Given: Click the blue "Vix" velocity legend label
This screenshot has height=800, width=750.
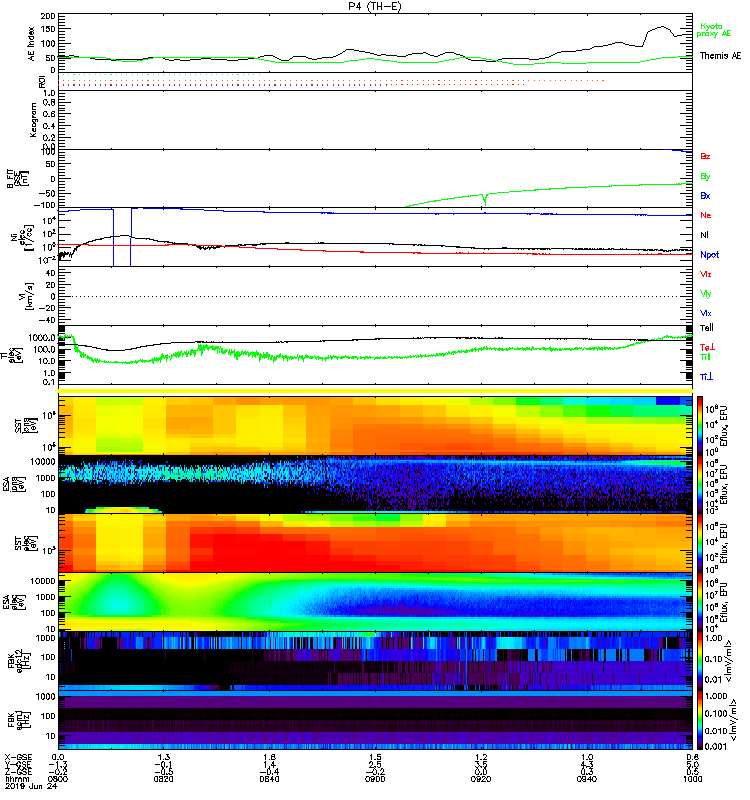Looking at the screenshot, I should pos(705,313).
